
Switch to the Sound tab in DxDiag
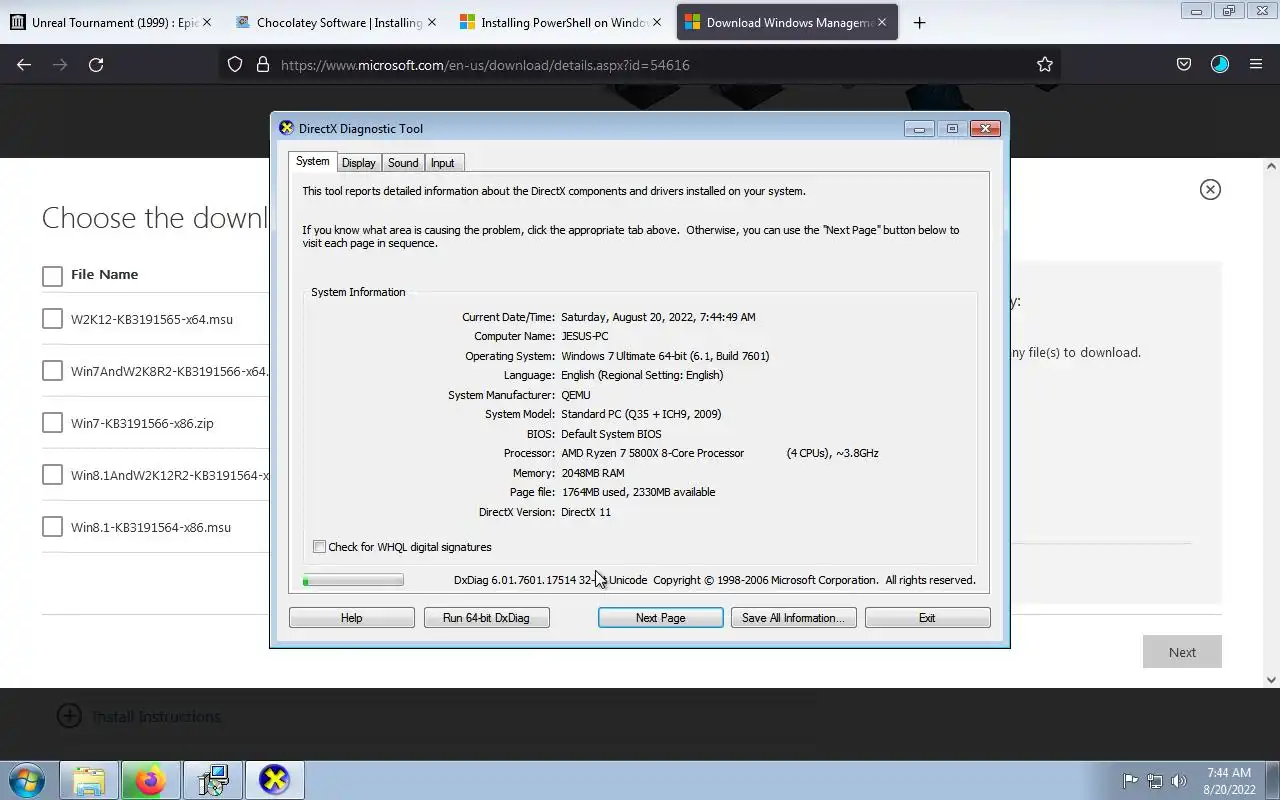click(x=403, y=163)
